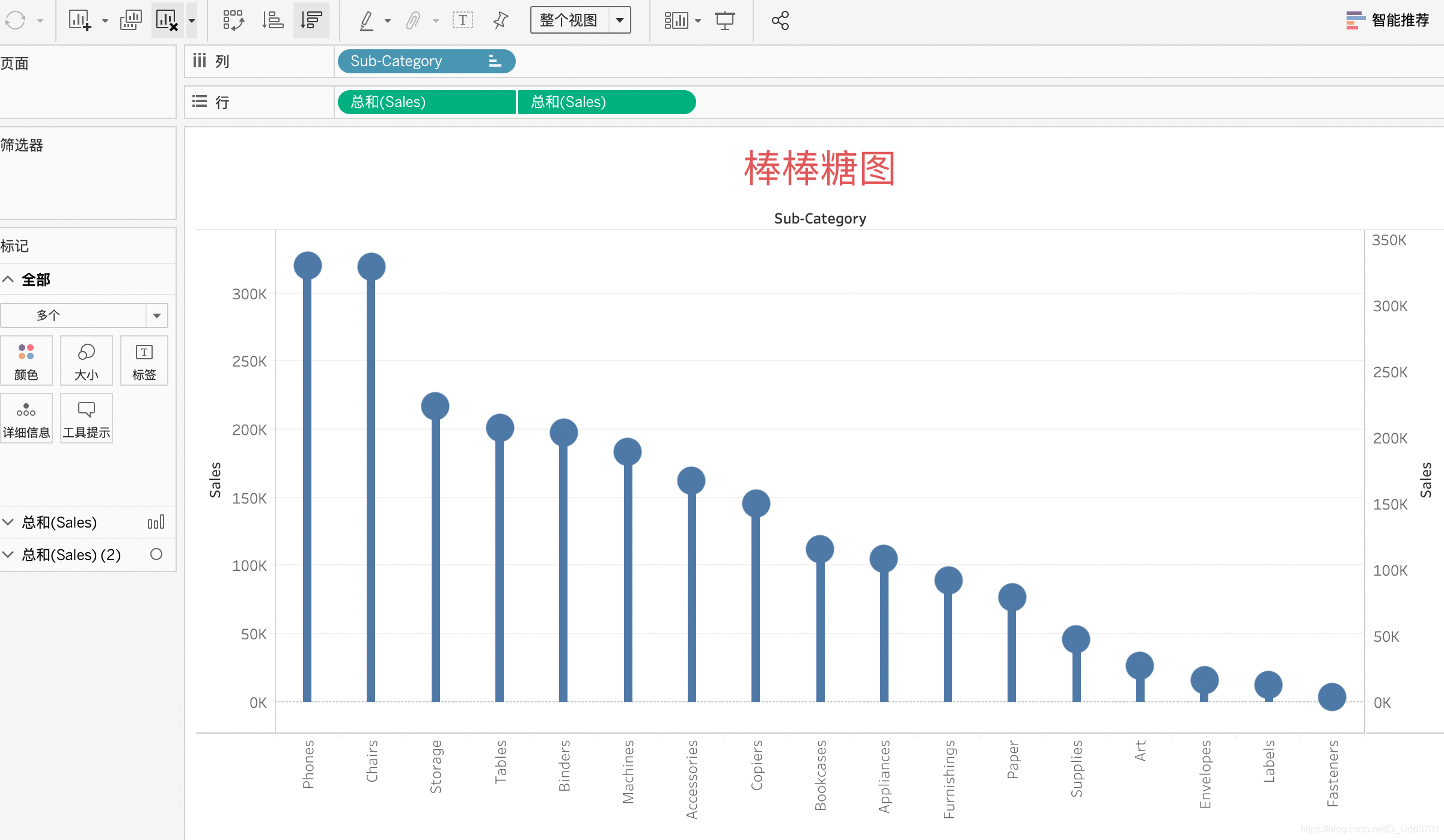
Task: Click circle mark icon for 总和(Sales) (2)
Action: pyautogui.click(x=156, y=555)
